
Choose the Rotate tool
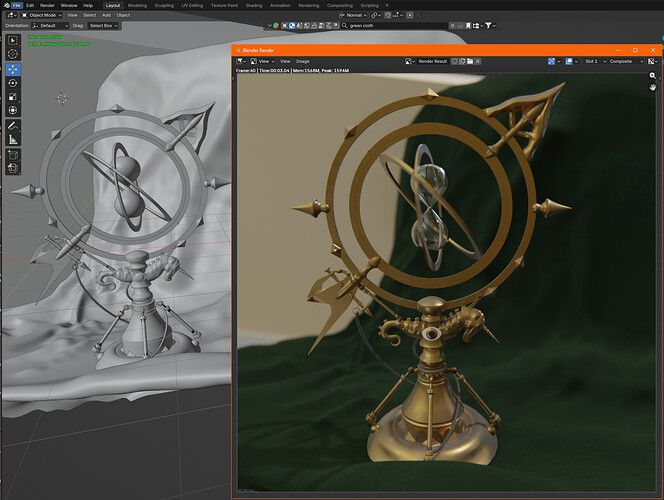pyautogui.click(x=13, y=83)
